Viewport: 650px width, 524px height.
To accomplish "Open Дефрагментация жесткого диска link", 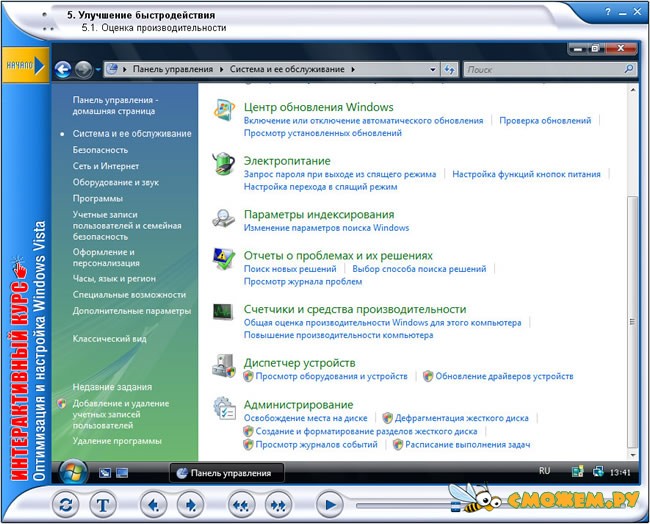I will 461,418.
